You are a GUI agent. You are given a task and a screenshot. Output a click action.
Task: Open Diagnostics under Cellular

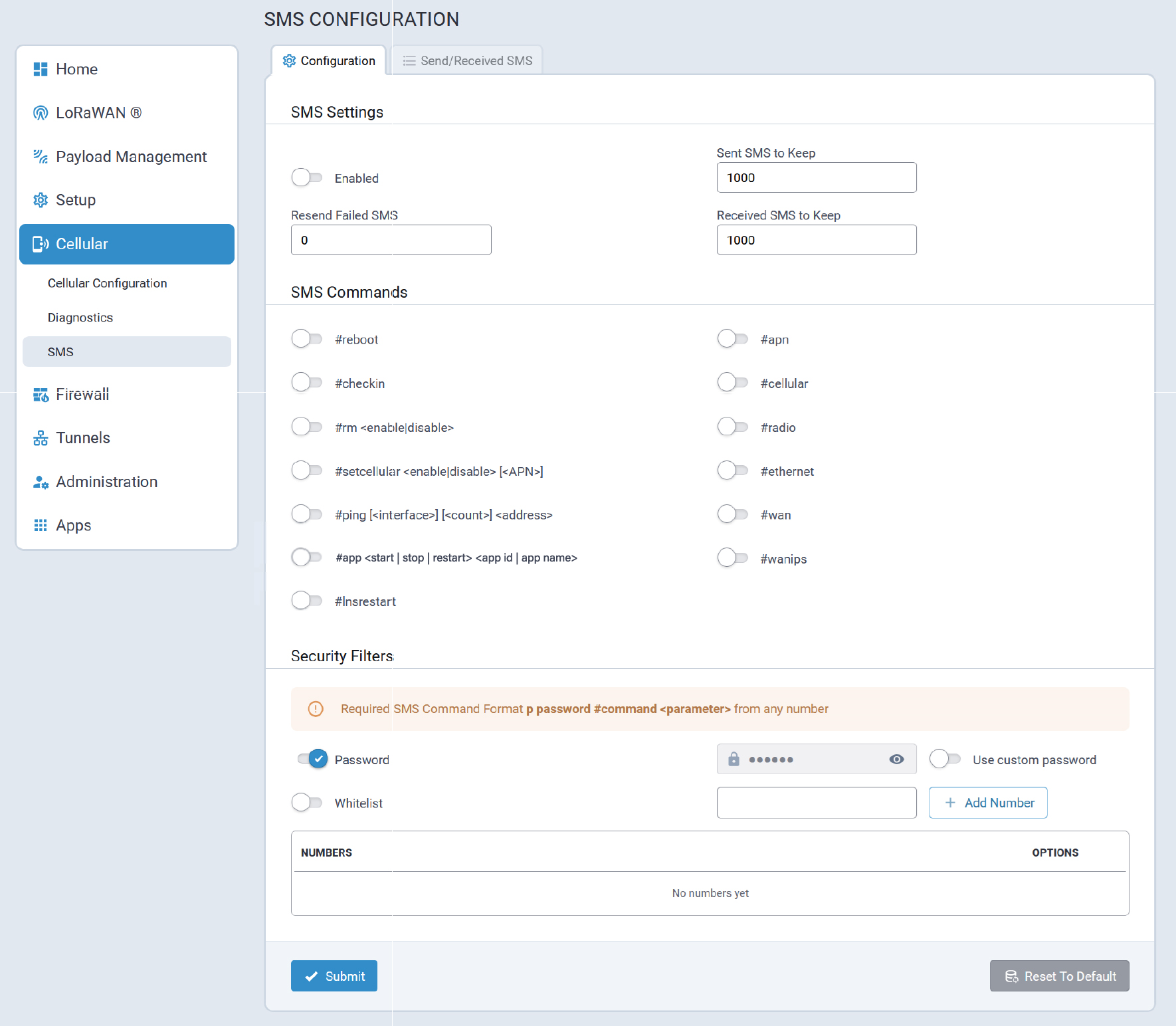click(x=80, y=318)
